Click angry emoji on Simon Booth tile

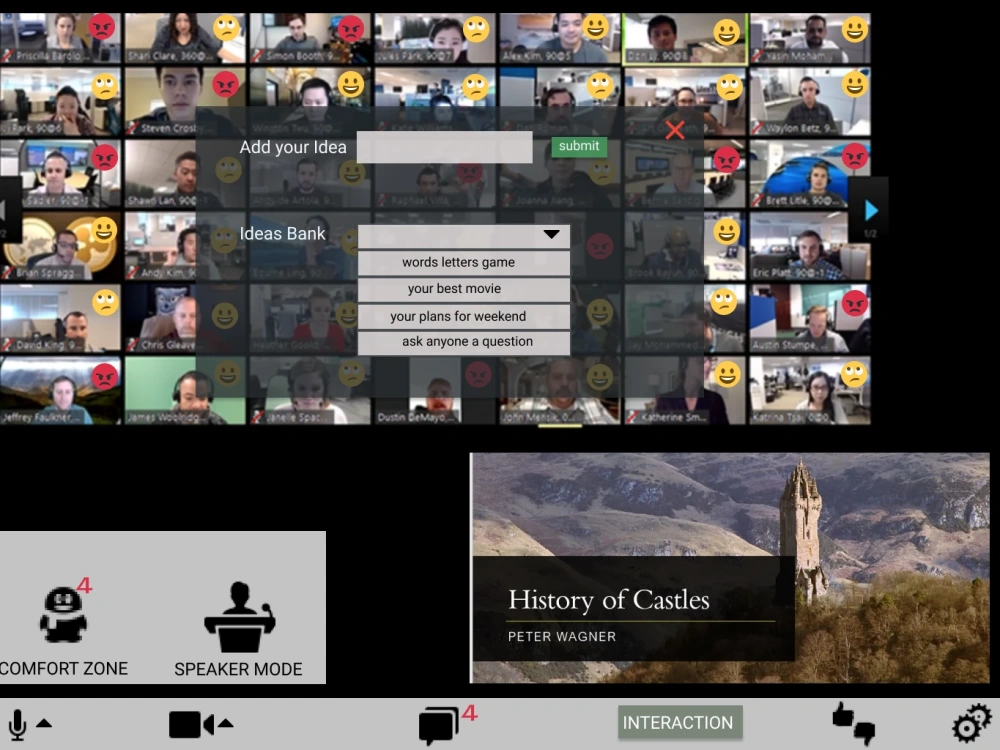pyautogui.click(x=351, y=29)
